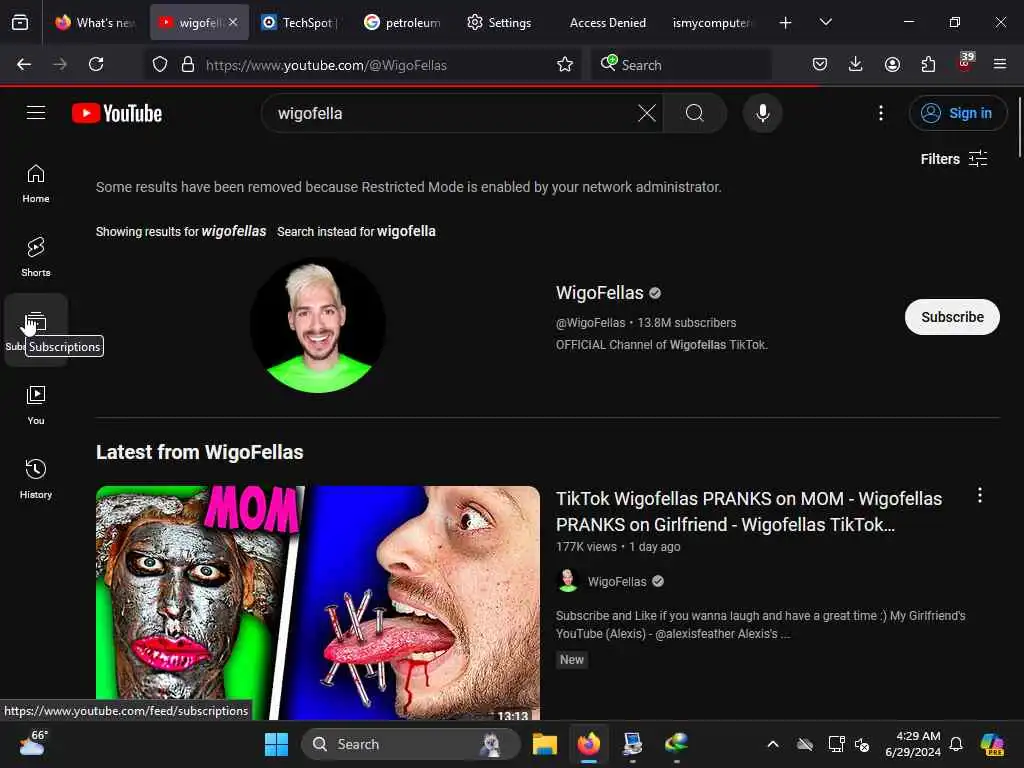
Task: Switch to the TechSpot tab
Action: (300, 23)
